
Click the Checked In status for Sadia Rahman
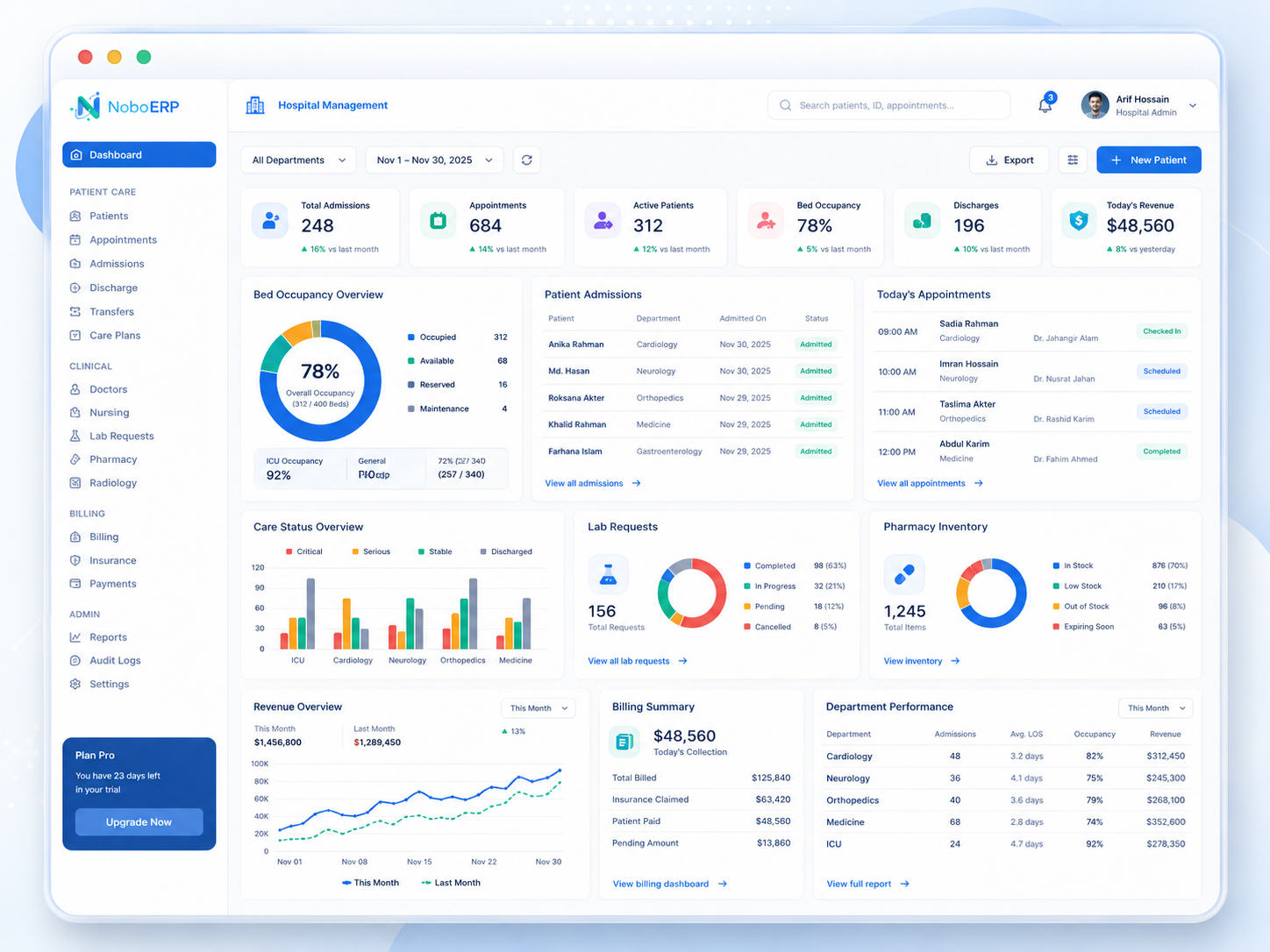point(1162,331)
